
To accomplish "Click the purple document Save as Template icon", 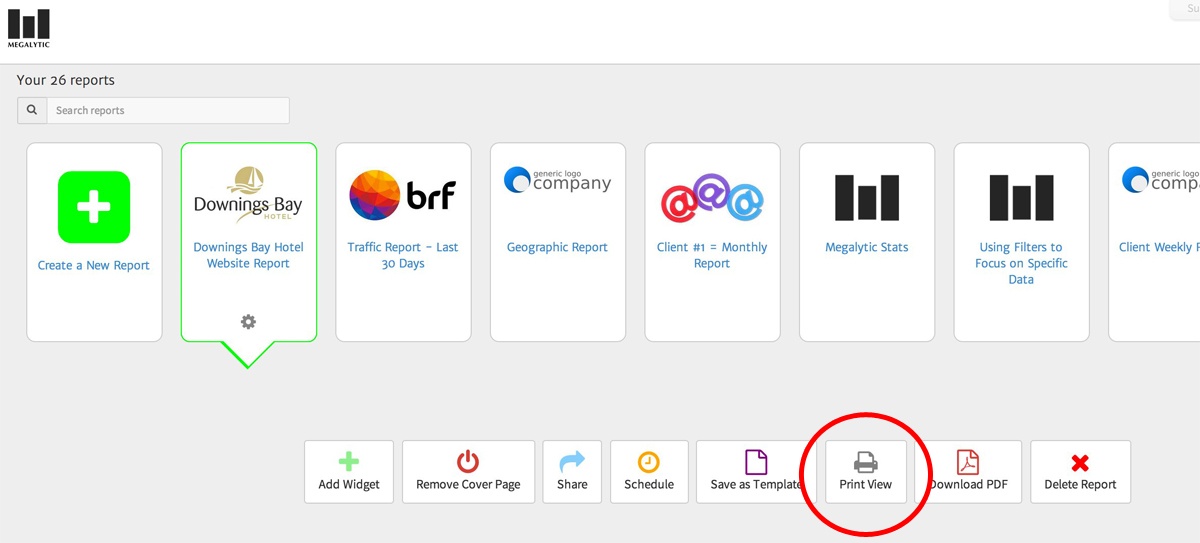I will pos(756,462).
